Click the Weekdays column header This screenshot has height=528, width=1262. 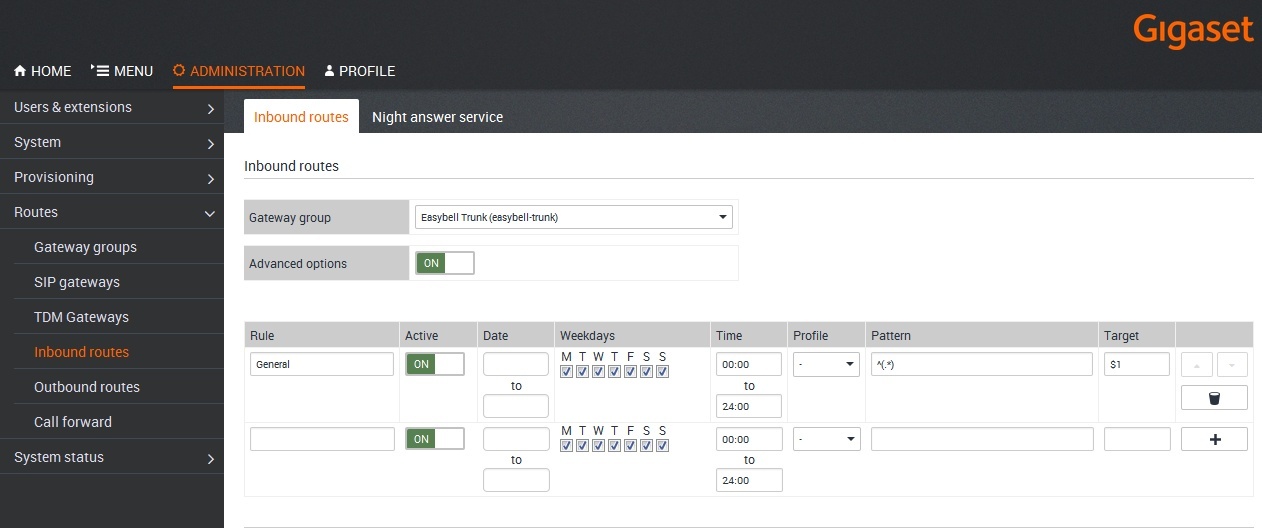coord(588,335)
